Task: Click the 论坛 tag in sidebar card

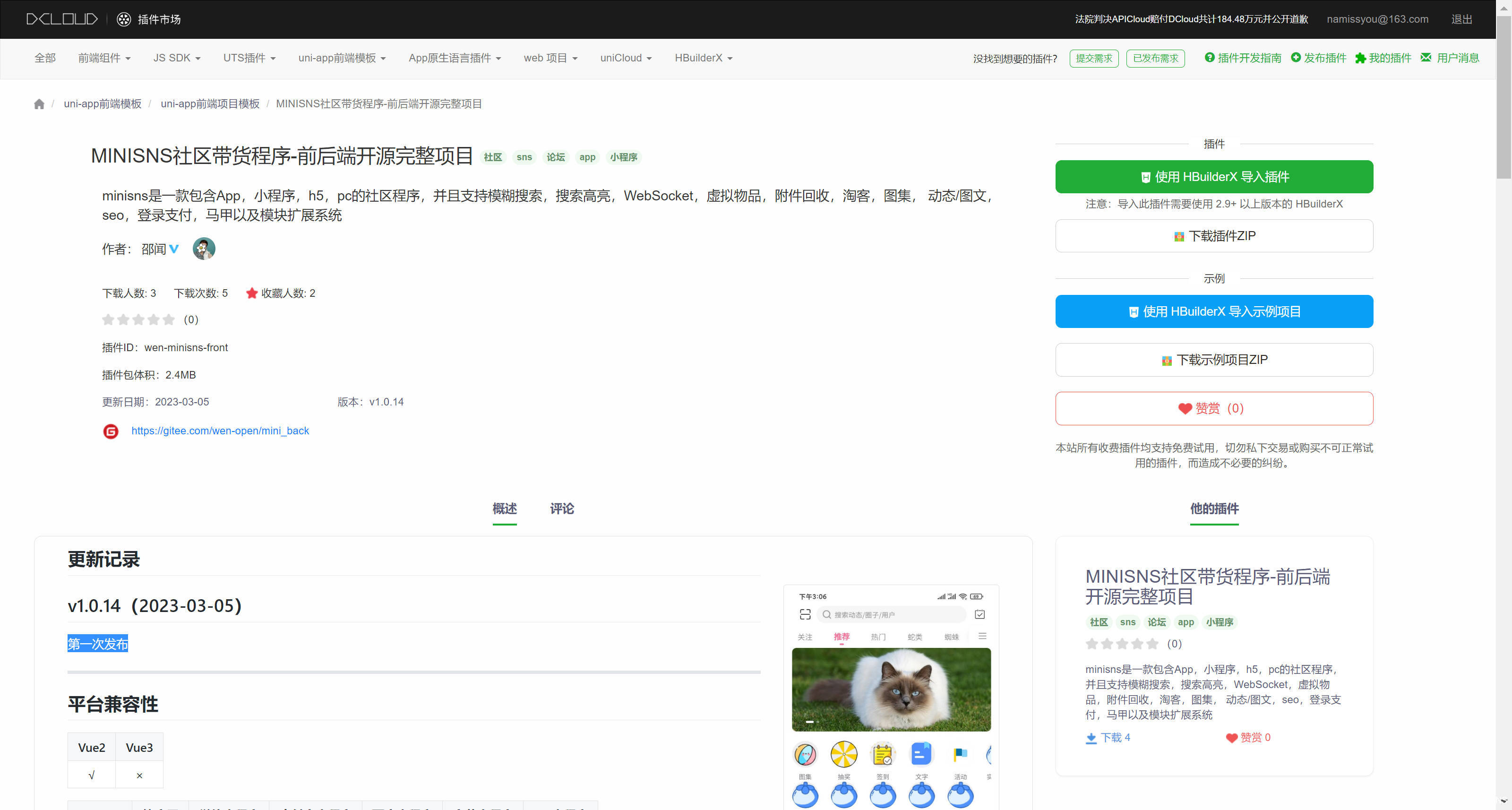Action: (1157, 622)
